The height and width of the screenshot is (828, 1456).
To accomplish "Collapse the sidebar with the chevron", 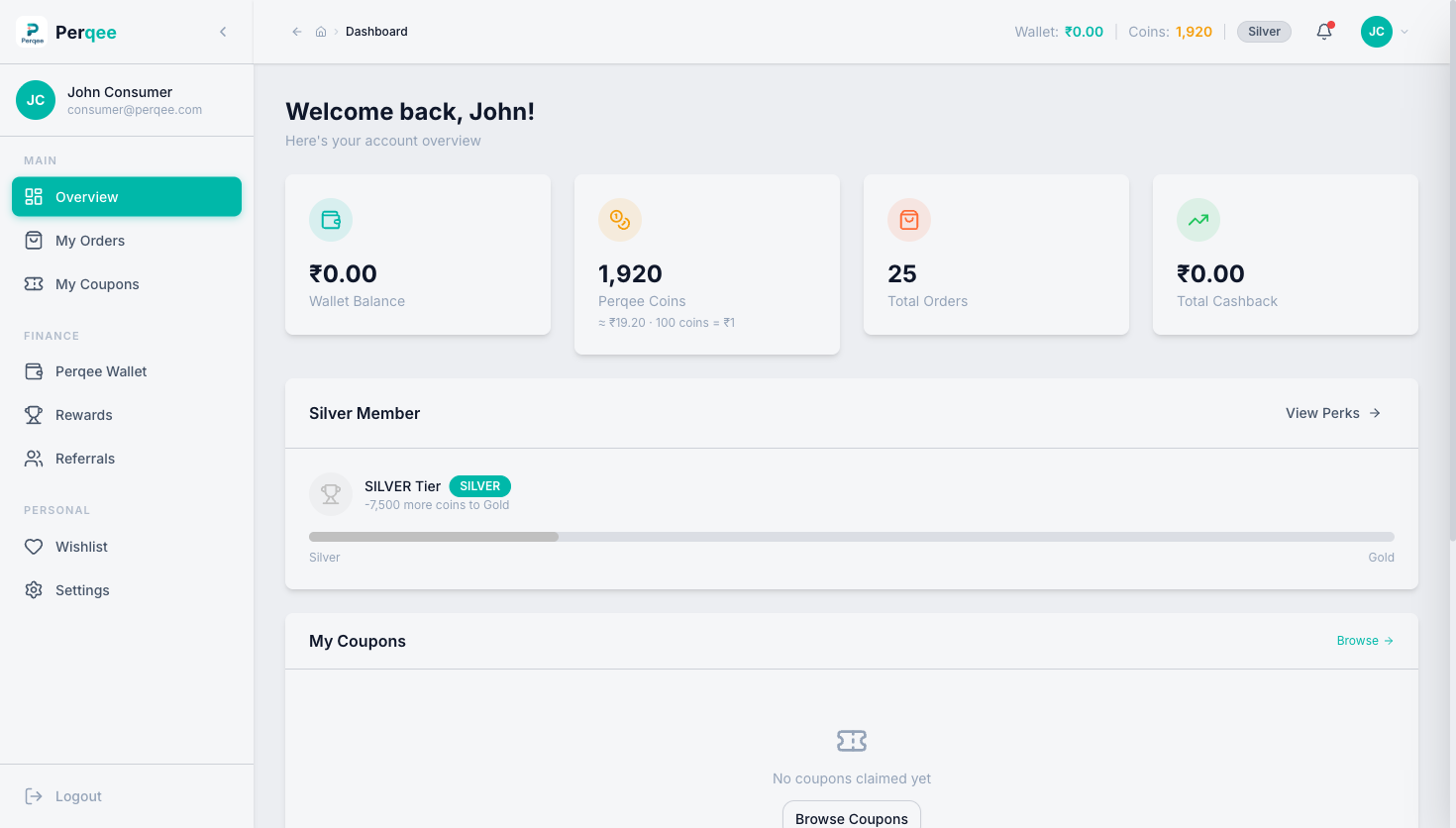I will pos(223,32).
